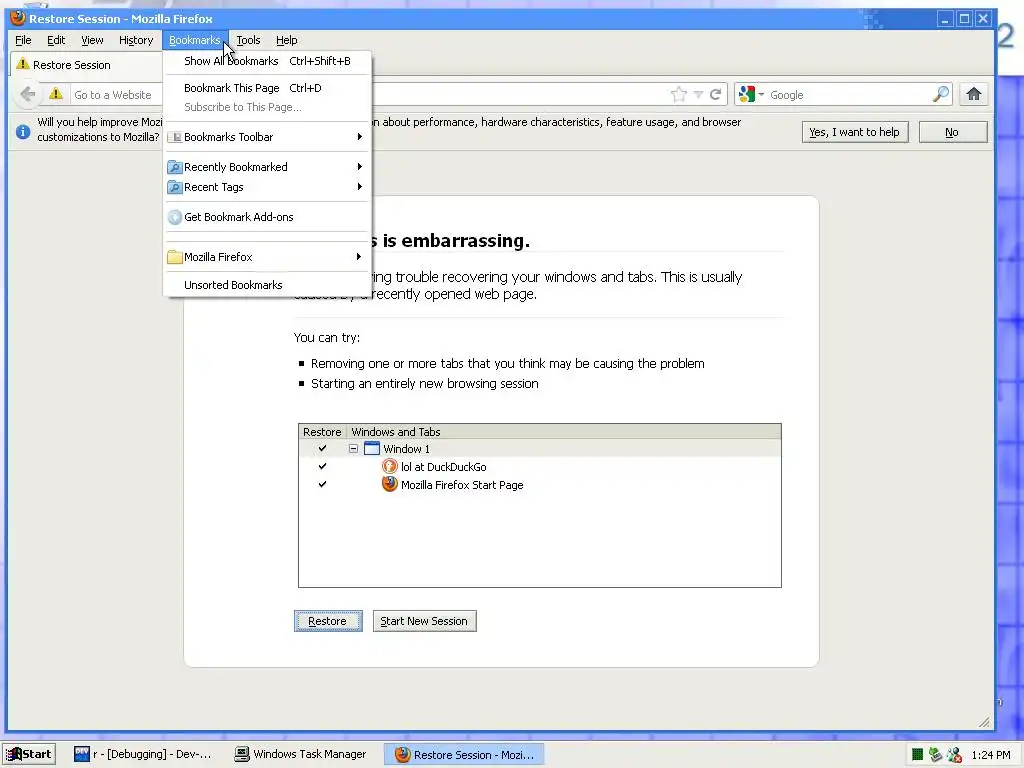Viewport: 1024px width, 768px height.
Task: Click the Window 1 window icon
Action: click(372, 449)
